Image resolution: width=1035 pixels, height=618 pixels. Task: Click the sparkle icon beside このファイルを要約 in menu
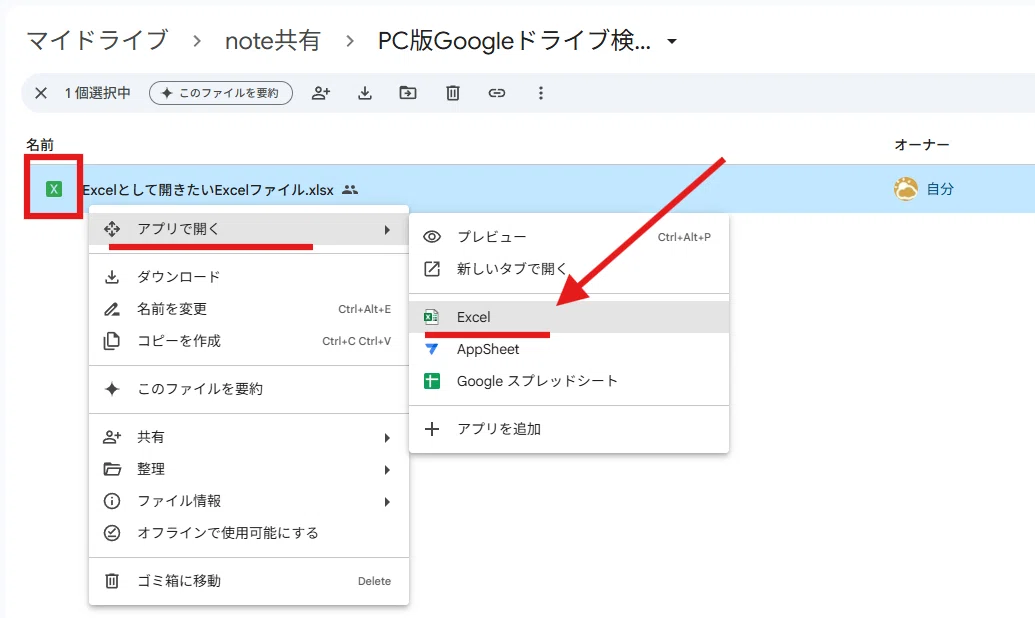(x=112, y=389)
